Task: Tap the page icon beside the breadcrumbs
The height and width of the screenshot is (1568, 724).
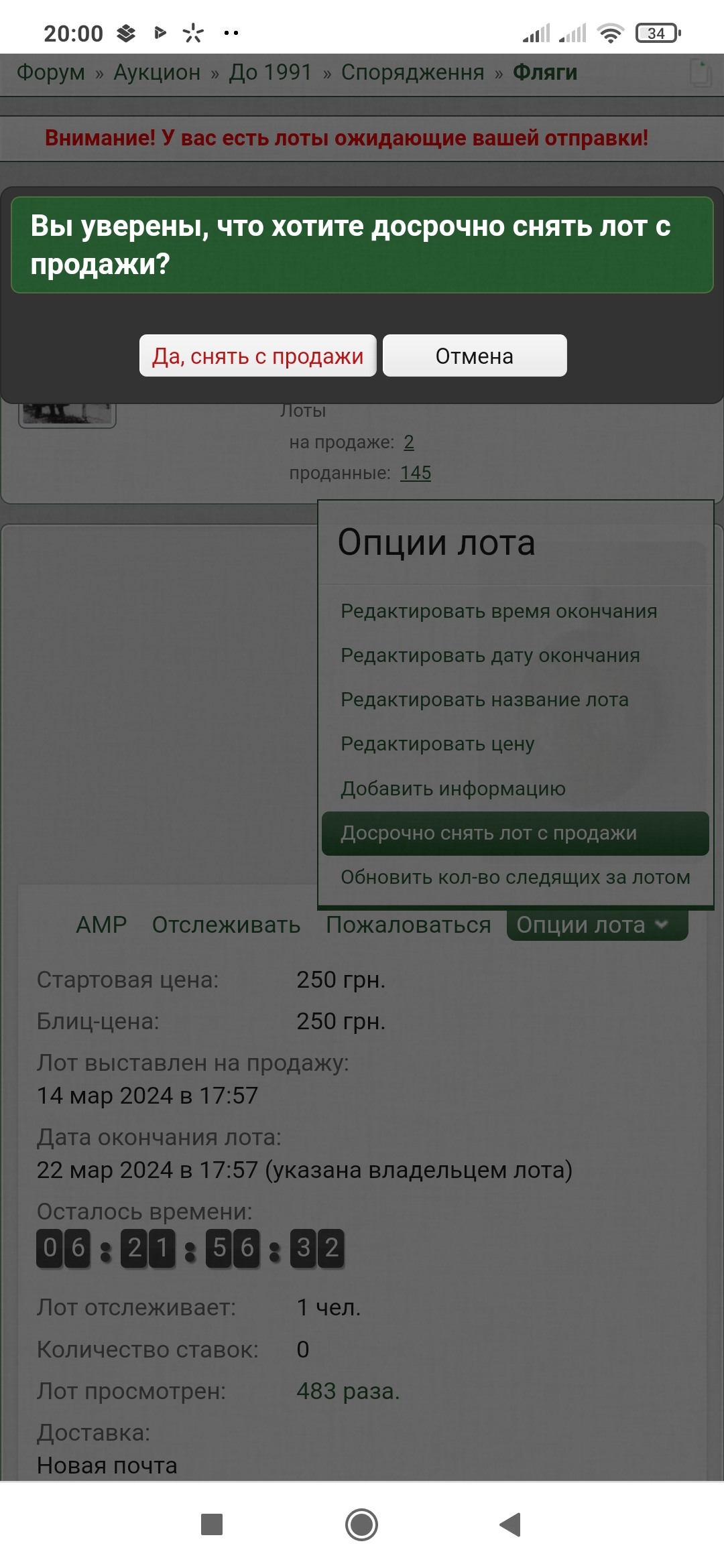Action: [701, 72]
